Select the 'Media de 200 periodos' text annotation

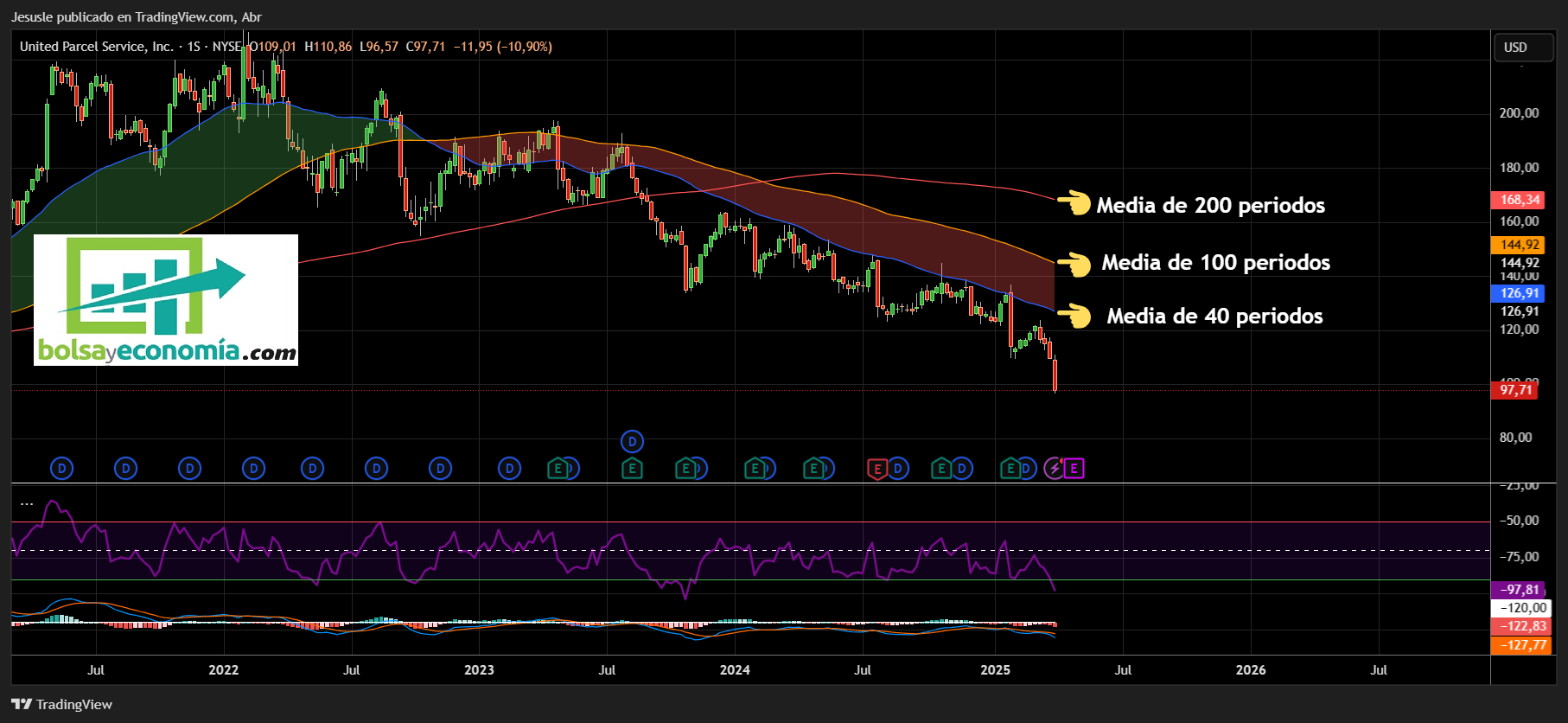tap(1210, 206)
